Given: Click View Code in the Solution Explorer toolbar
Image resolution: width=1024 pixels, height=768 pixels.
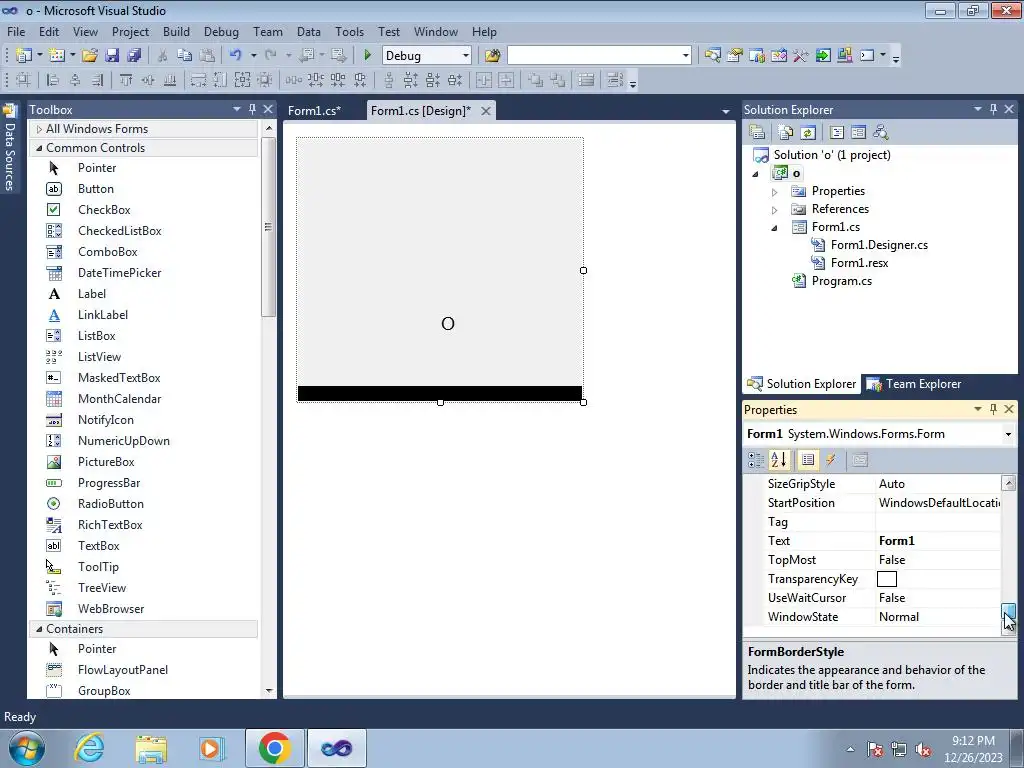Looking at the screenshot, I should click(x=837, y=133).
